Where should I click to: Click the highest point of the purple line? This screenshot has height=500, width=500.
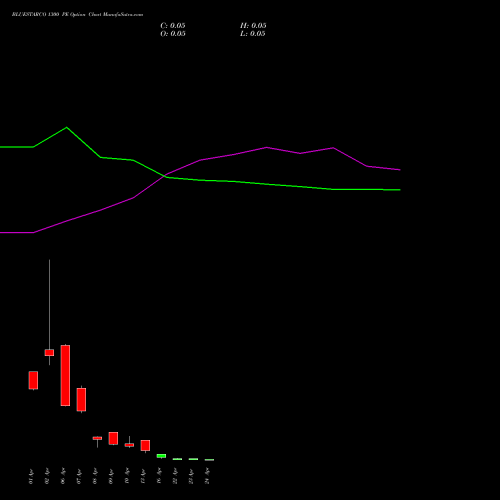(x=267, y=147)
